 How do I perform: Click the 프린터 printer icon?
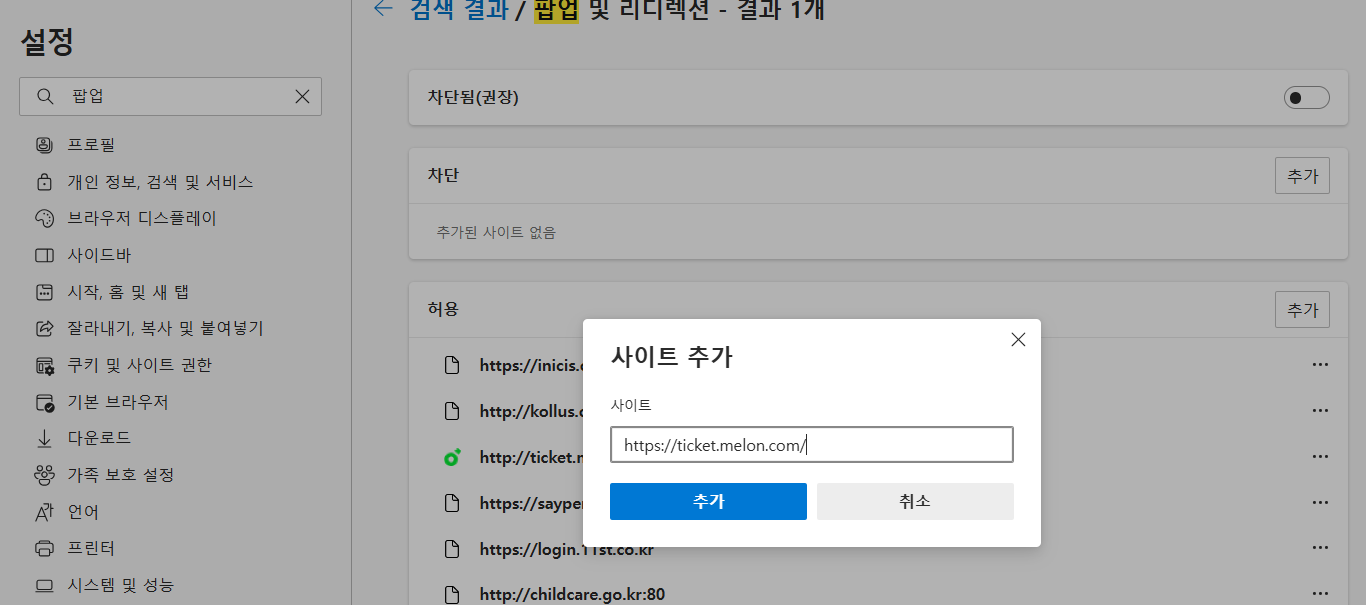pyautogui.click(x=44, y=547)
